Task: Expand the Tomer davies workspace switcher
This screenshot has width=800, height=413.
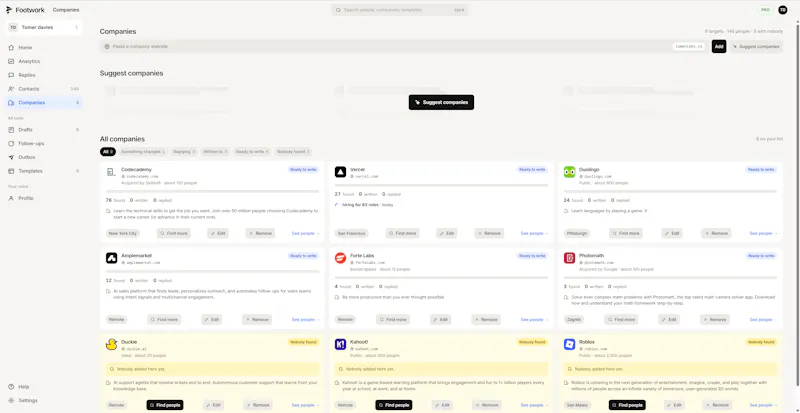Action: 44,28
